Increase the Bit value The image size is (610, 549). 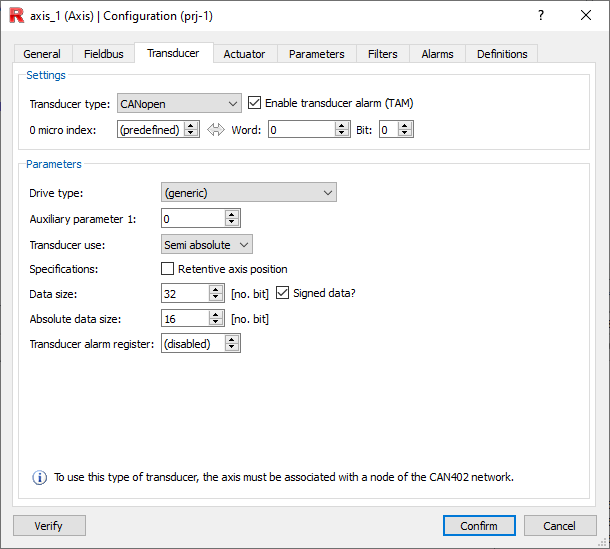(405, 125)
